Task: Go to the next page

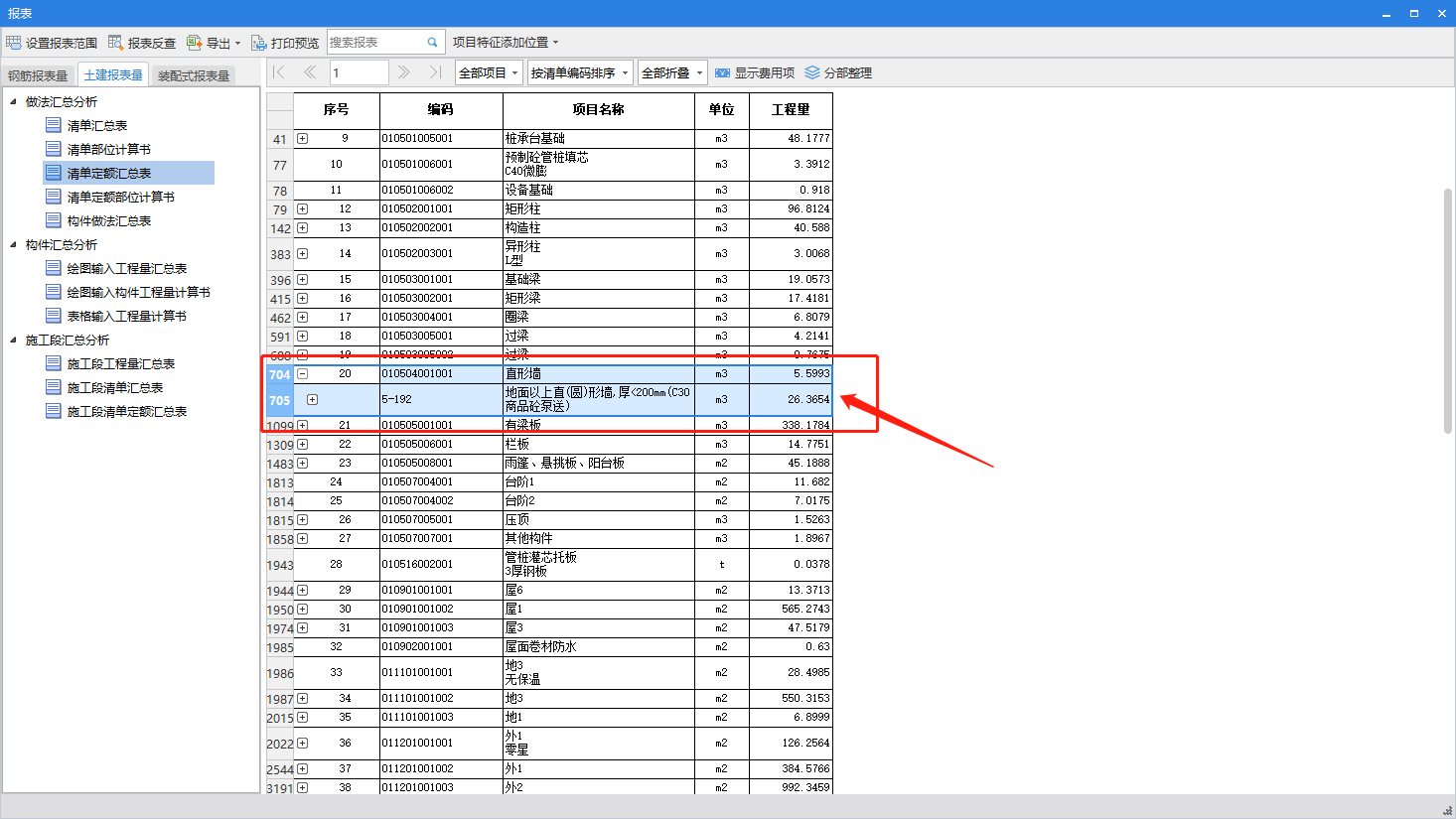Action: click(403, 71)
